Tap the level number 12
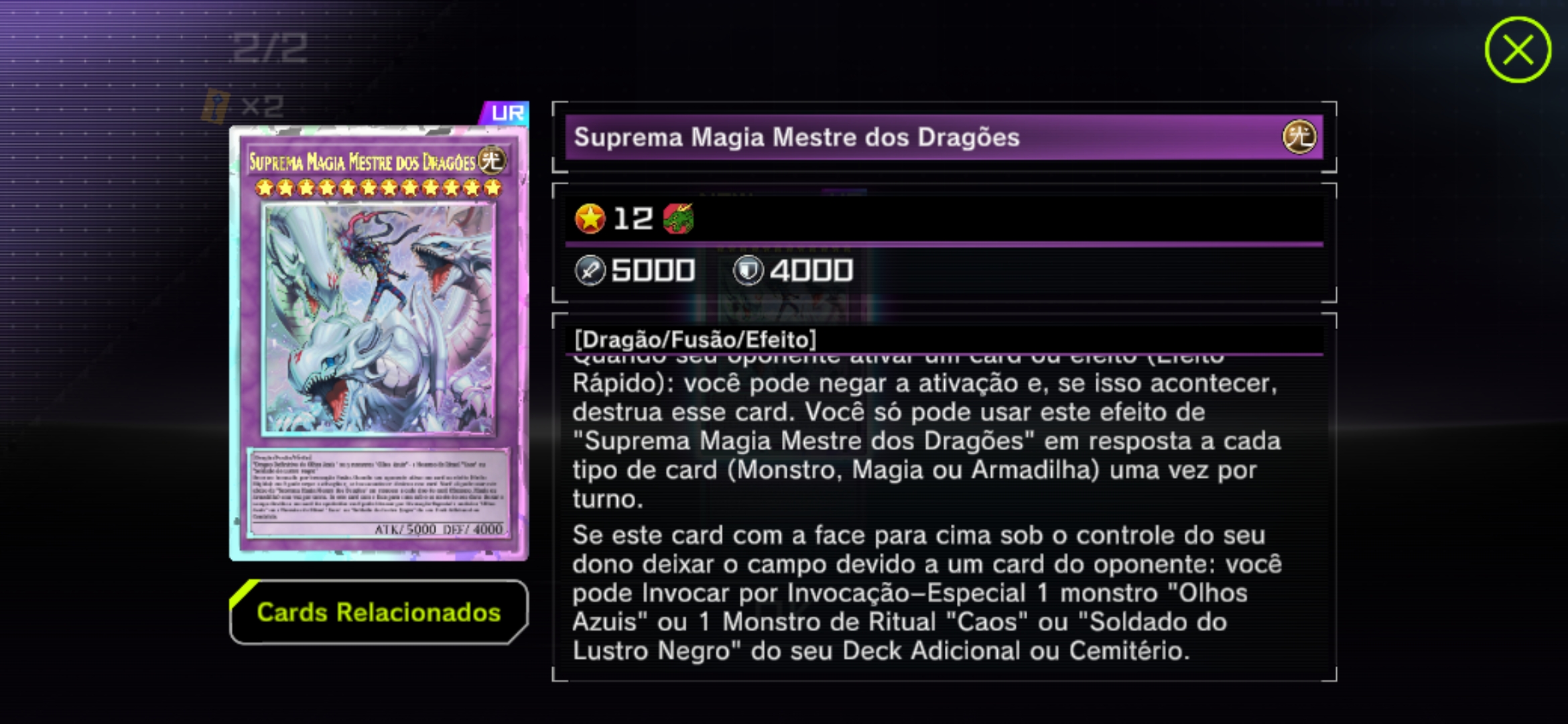Screen dimensions: 1568x724 pos(633,219)
